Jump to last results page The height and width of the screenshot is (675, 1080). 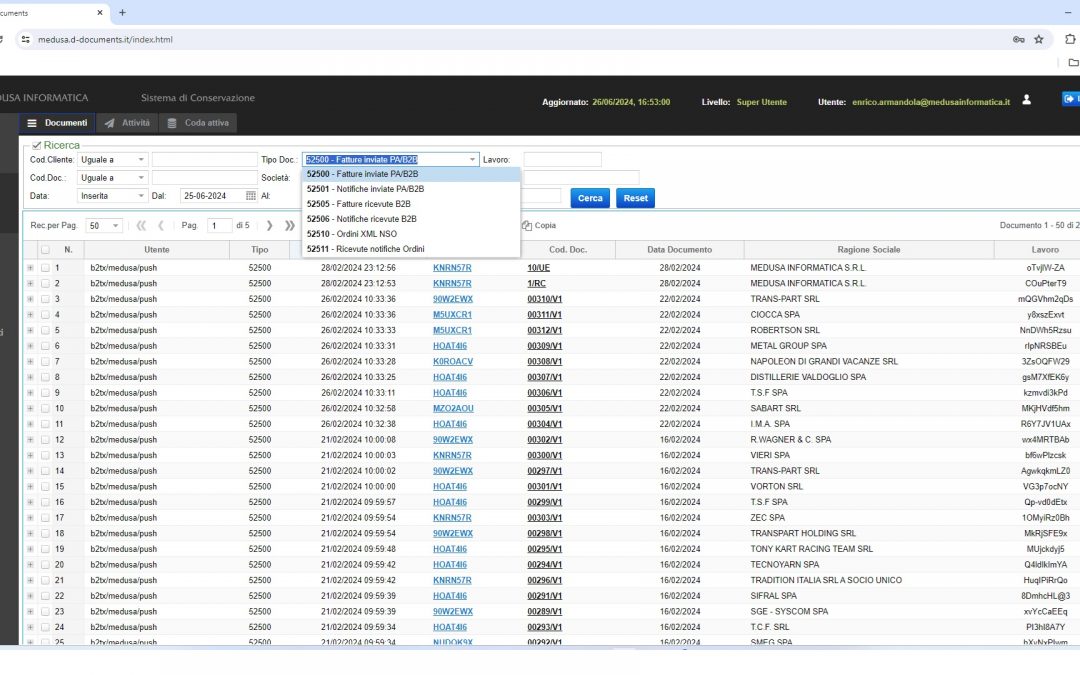coord(290,225)
